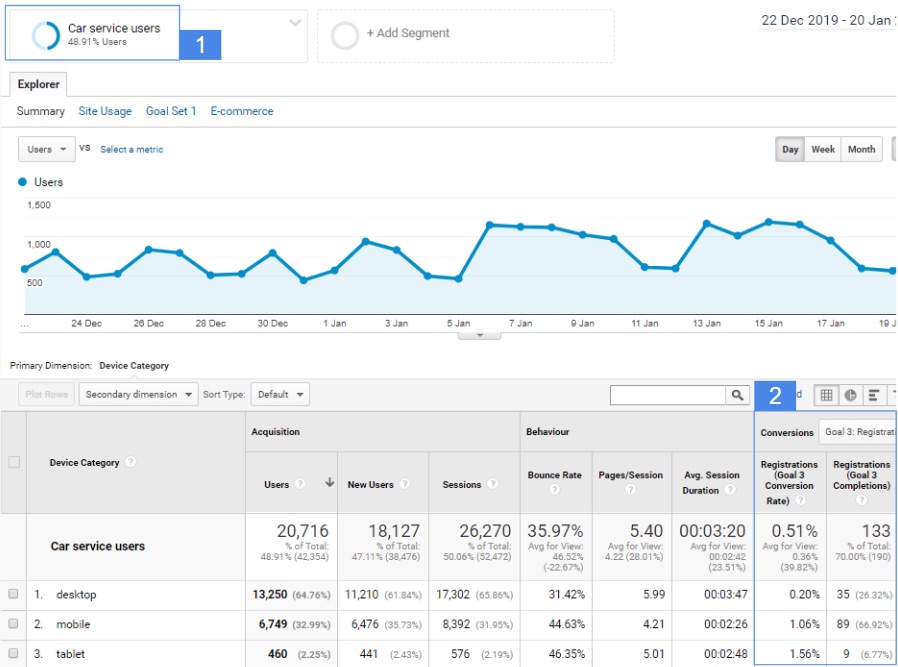Click help icon next to New Users
Screen dimensions: 898x667
pyautogui.click(x=405, y=484)
